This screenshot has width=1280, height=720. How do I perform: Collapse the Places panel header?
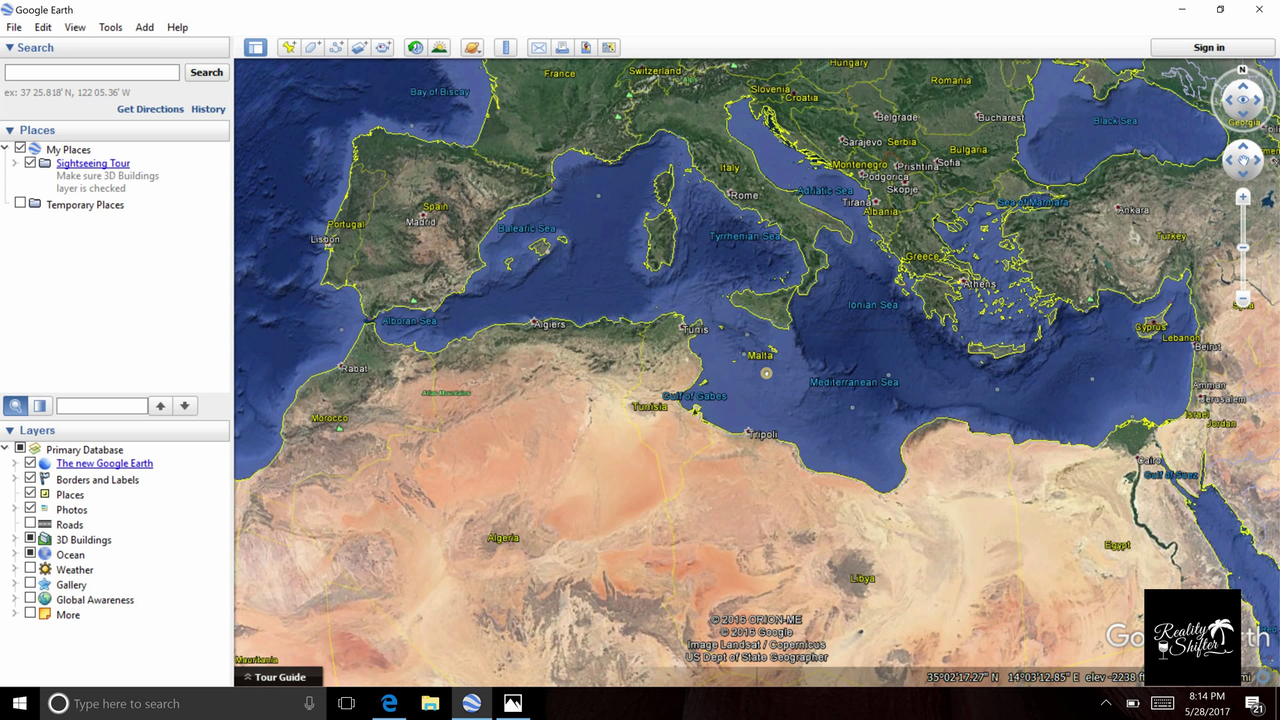point(10,130)
